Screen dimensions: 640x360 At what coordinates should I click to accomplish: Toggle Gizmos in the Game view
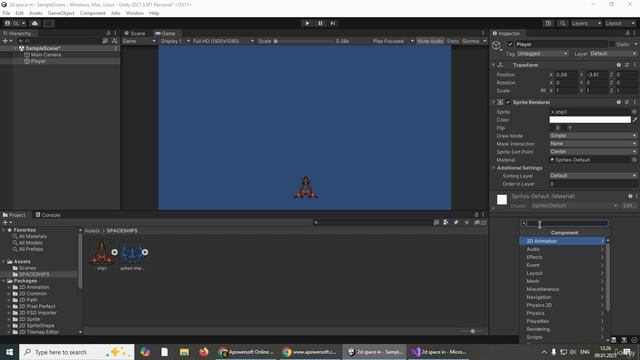471,41
